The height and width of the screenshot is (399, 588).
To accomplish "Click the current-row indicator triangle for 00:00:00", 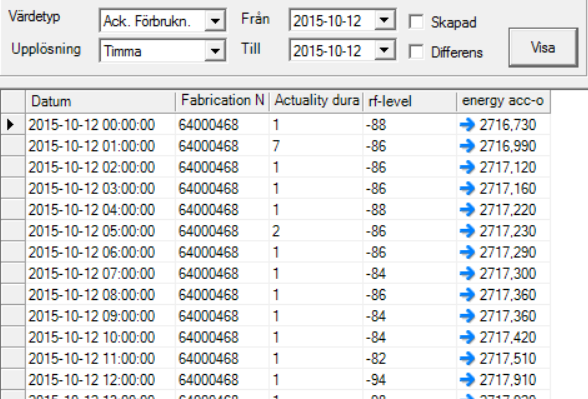I will (x=10, y=125).
